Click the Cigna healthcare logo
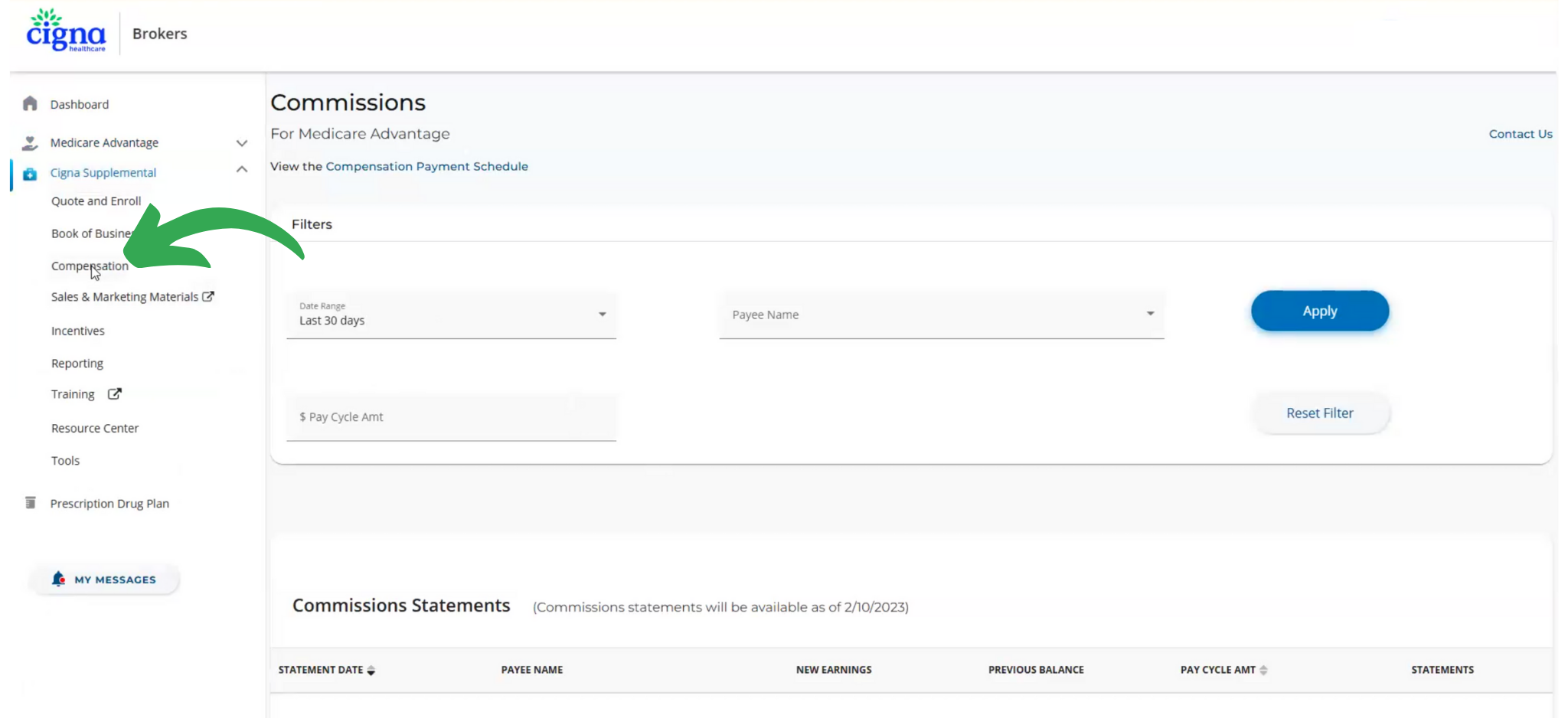The height and width of the screenshot is (718, 1568). pos(66,31)
